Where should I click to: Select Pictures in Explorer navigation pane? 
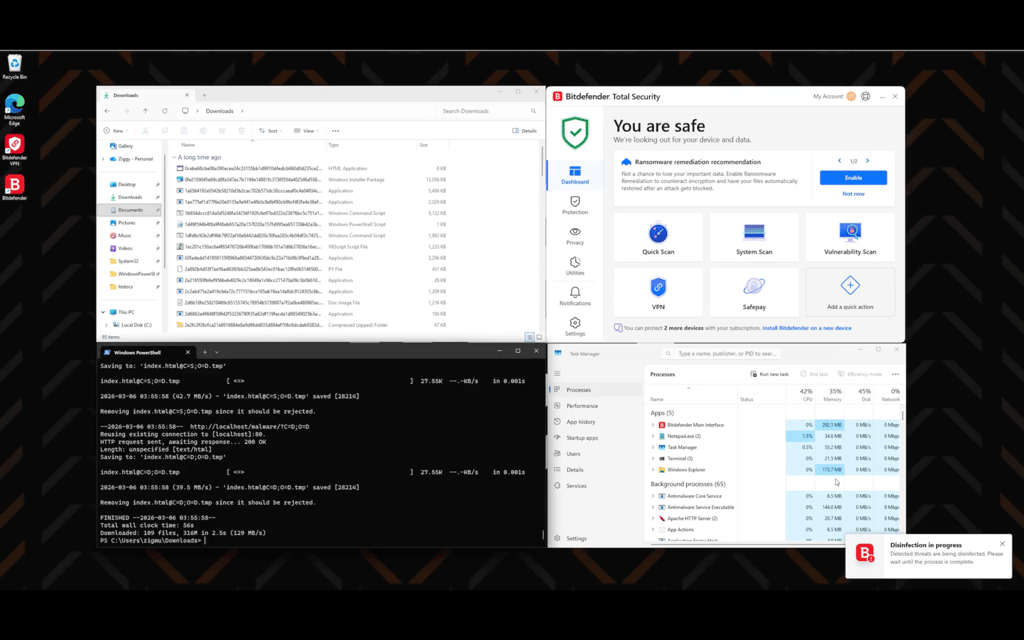pyautogui.click(x=127, y=223)
